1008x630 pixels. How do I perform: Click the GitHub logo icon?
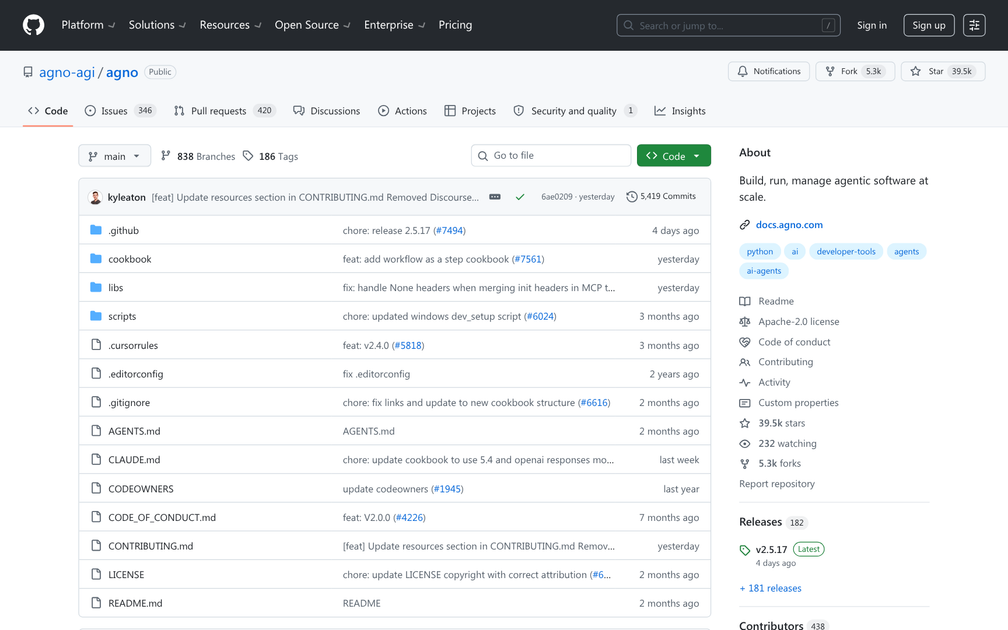click(33, 25)
